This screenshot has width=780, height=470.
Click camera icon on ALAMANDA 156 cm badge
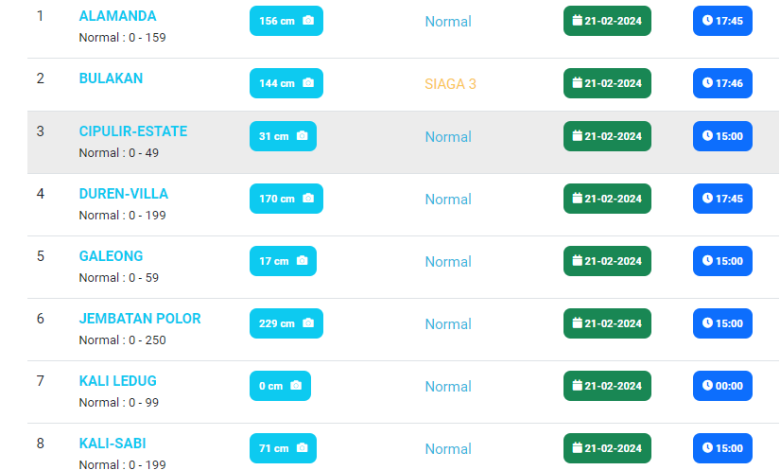pyautogui.click(x=308, y=21)
